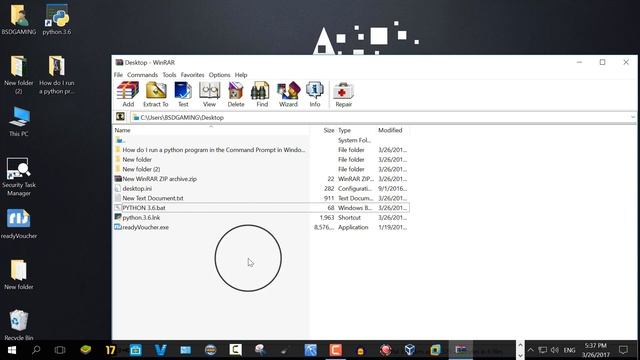Select 'How do I run a python program' folder row

(261, 150)
